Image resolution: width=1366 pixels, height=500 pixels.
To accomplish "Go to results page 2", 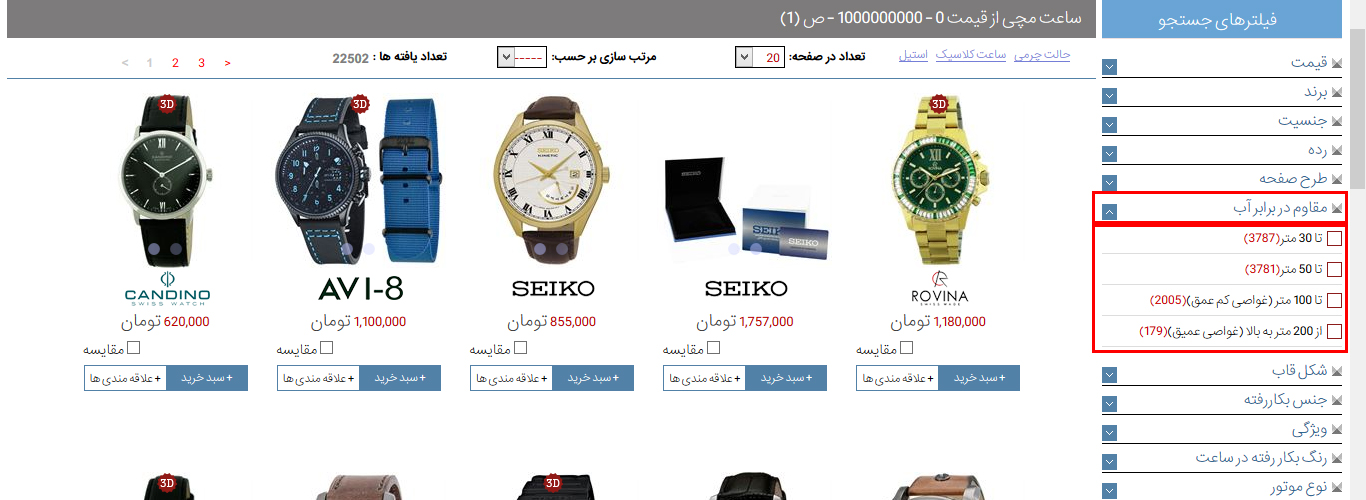I will coord(175,63).
